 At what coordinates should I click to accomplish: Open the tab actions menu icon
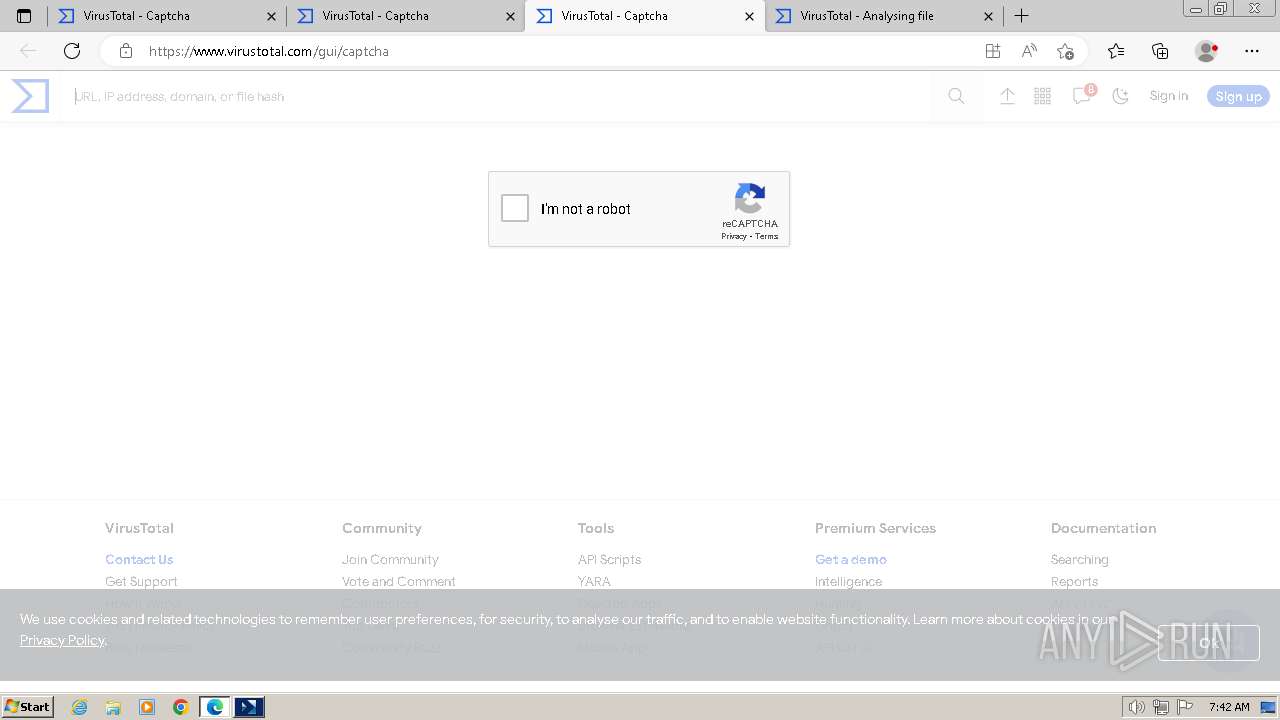click(24, 16)
